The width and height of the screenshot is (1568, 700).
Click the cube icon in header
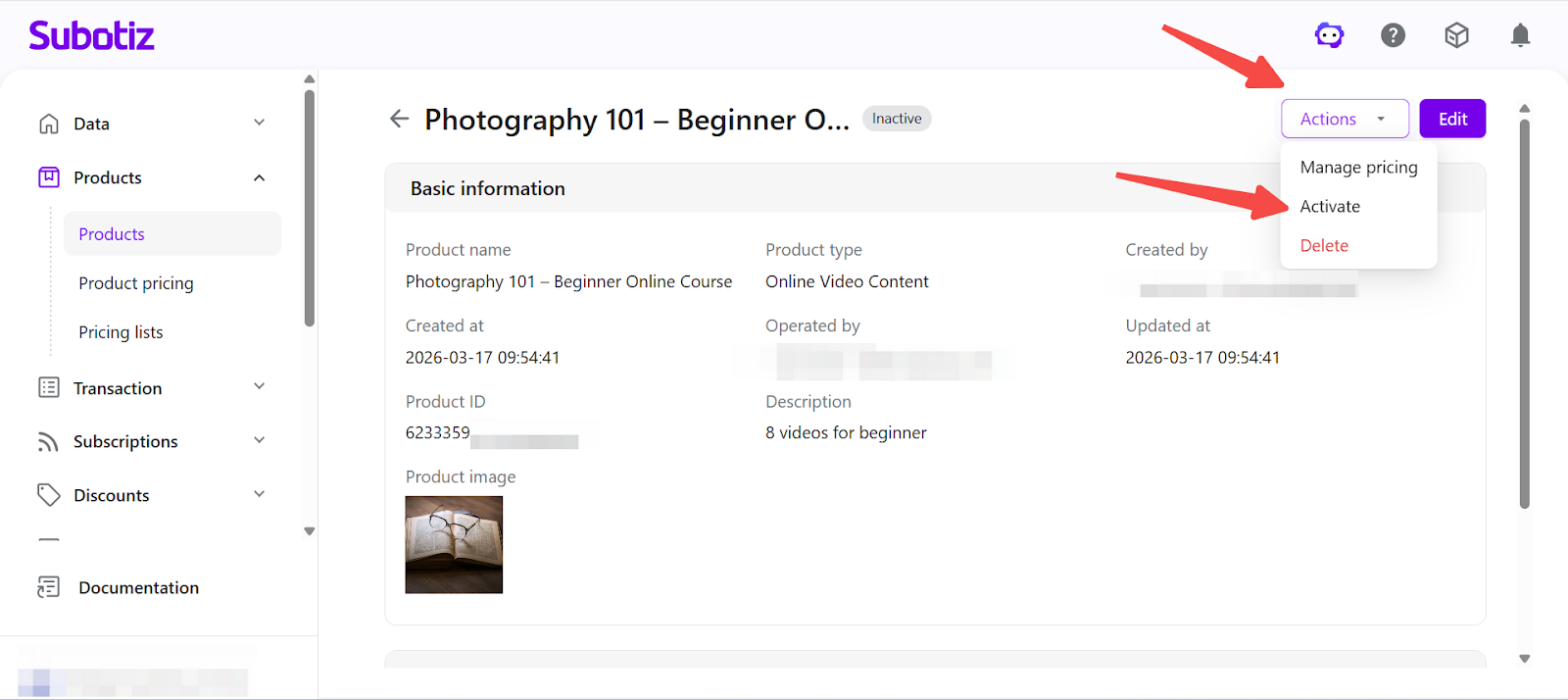pos(1456,36)
